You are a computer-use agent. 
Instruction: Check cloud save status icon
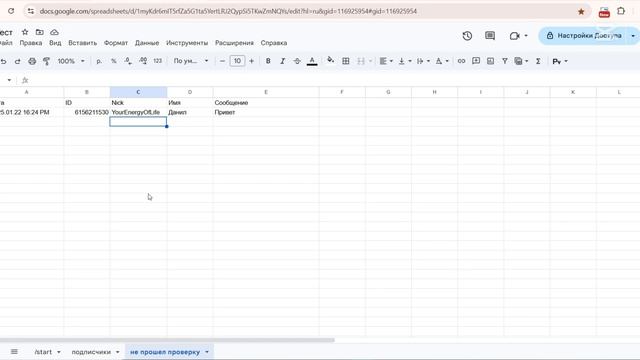click(x=54, y=32)
